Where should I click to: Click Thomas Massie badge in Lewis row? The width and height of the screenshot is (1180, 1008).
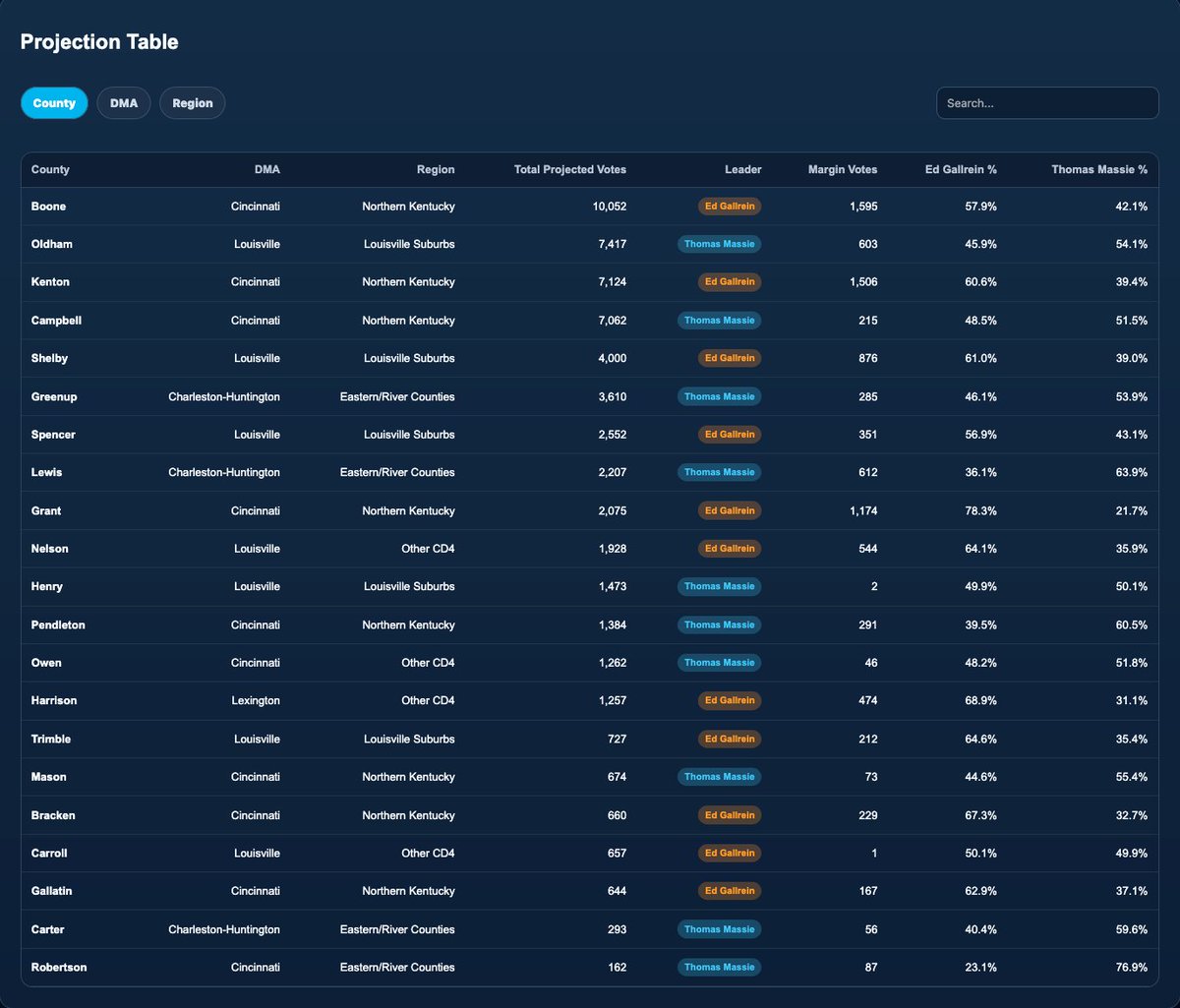tap(720, 472)
